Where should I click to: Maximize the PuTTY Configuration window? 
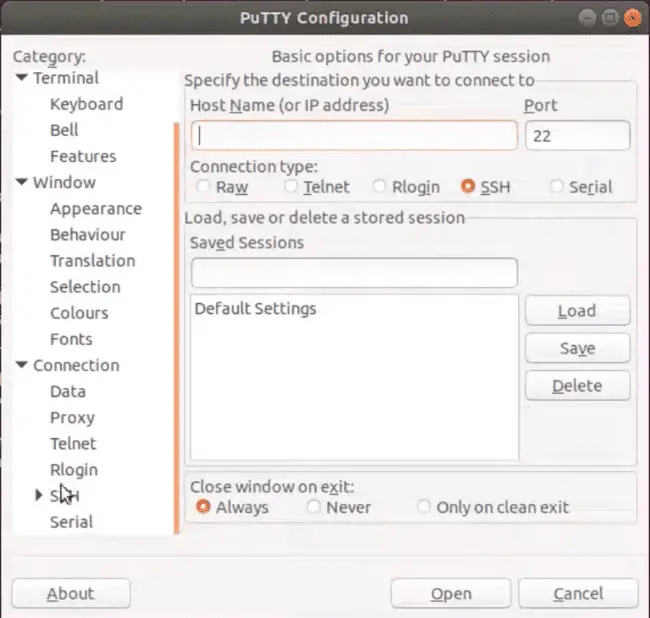tap(610, 18)
